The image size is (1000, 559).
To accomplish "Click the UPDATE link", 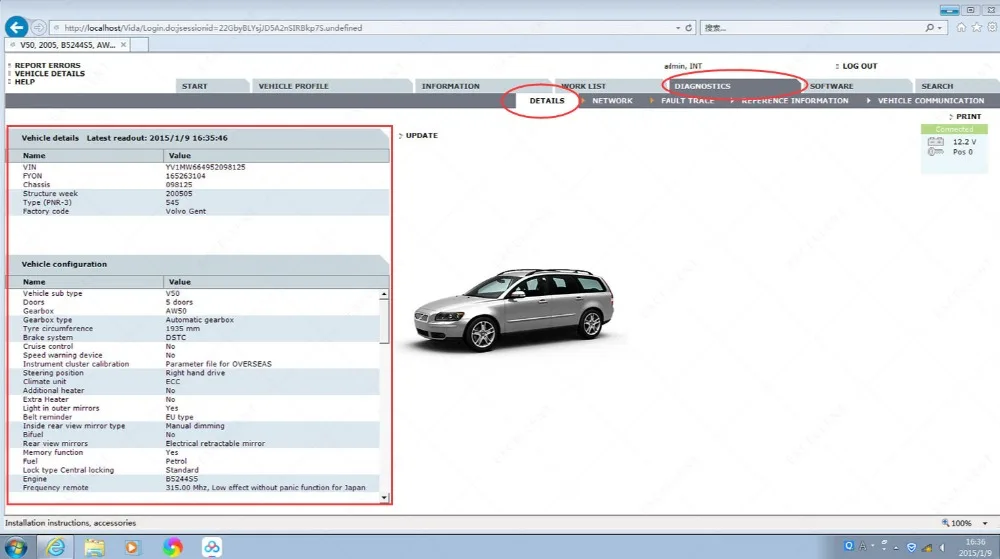I will [422, 136].
